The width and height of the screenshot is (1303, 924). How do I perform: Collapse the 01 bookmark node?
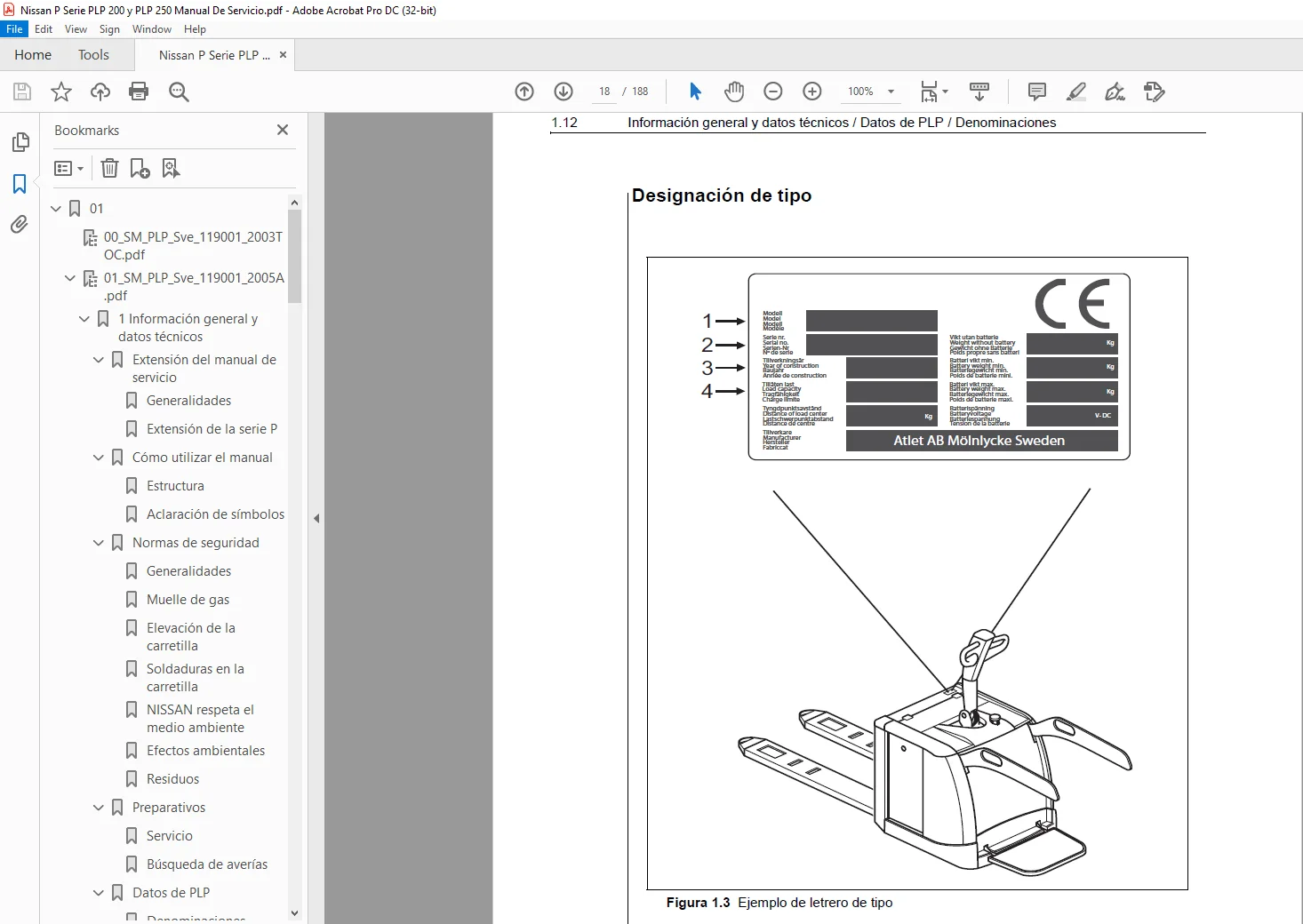56,209
